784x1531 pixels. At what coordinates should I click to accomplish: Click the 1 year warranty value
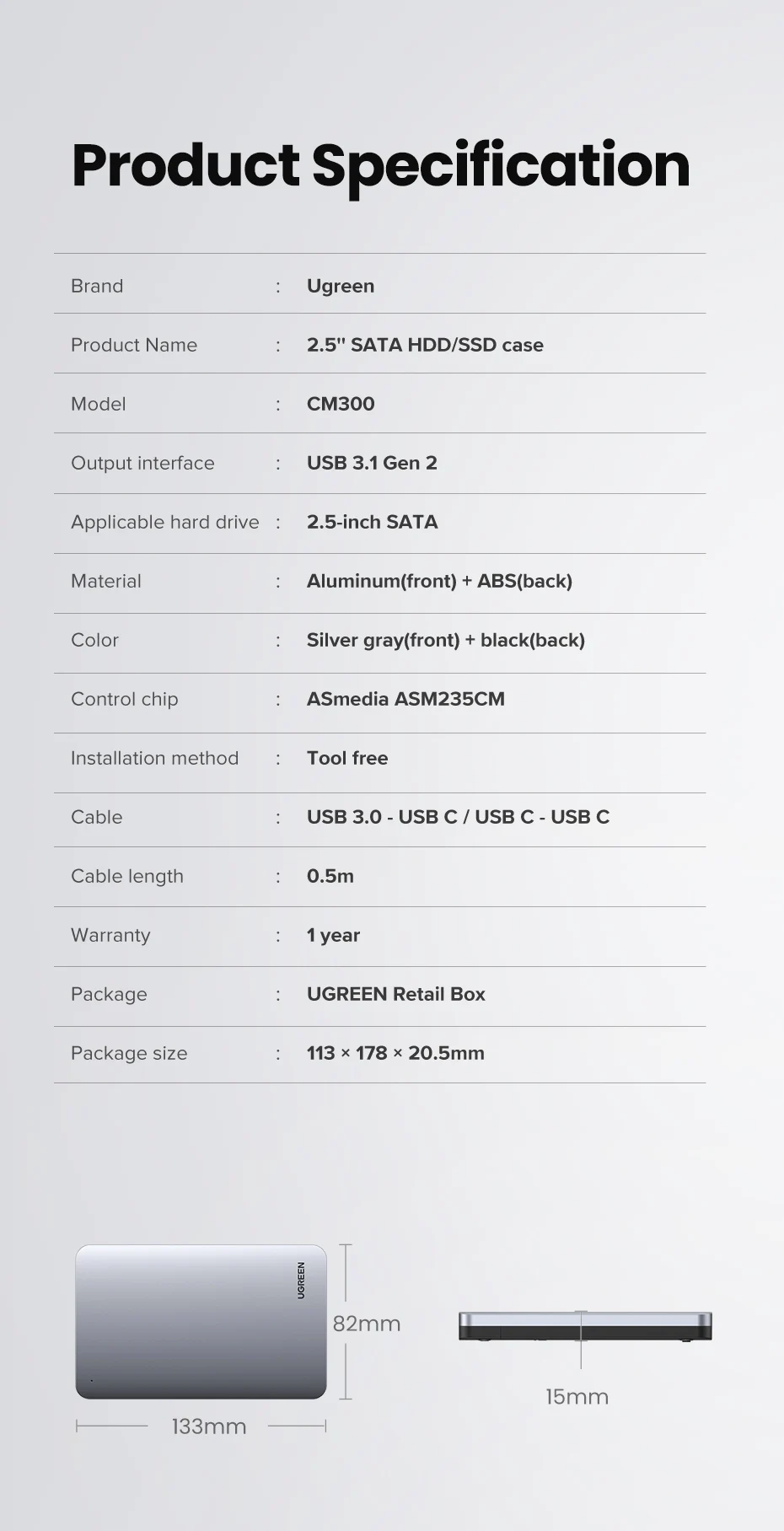coord(333,935)
